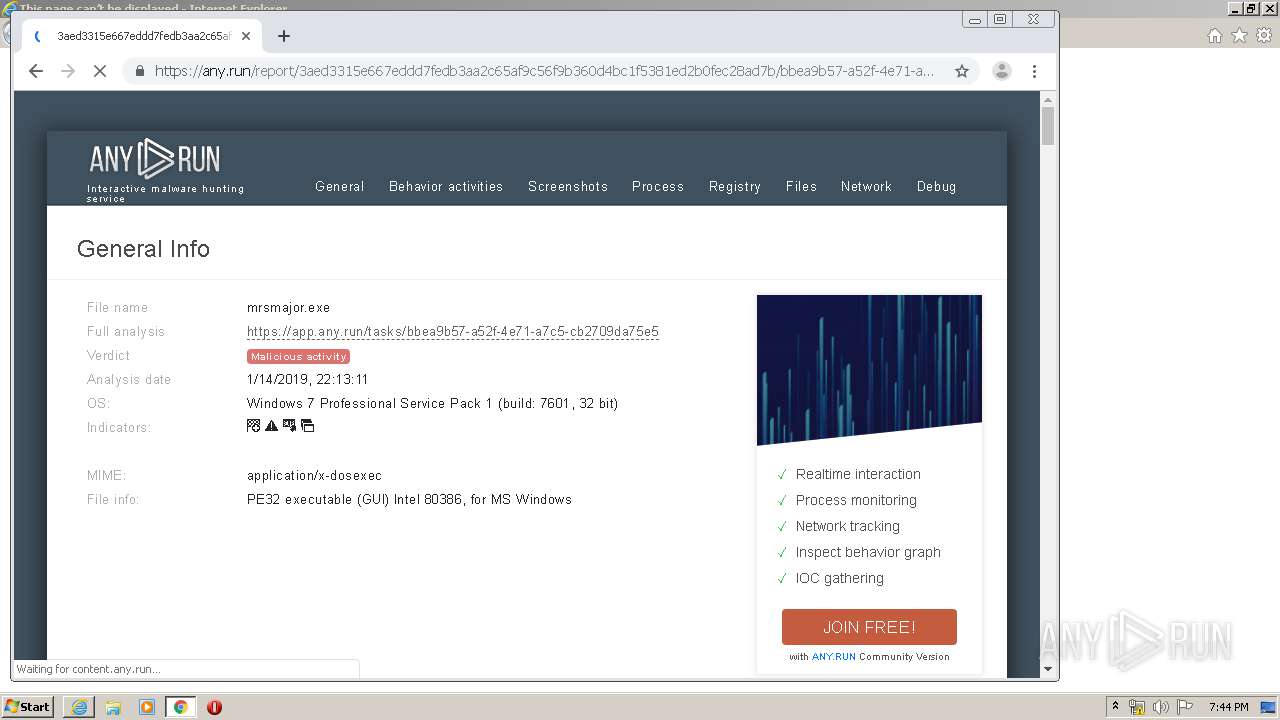Select the tab titled 3aed3315e667eddd7fedb3aa2c65af

pos(140,36)
